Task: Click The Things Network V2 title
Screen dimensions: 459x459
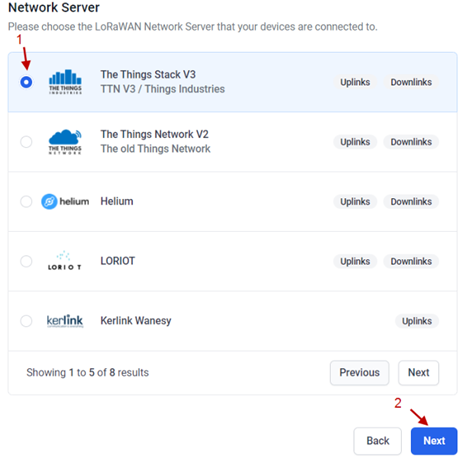Action: (x=154, y=134)
